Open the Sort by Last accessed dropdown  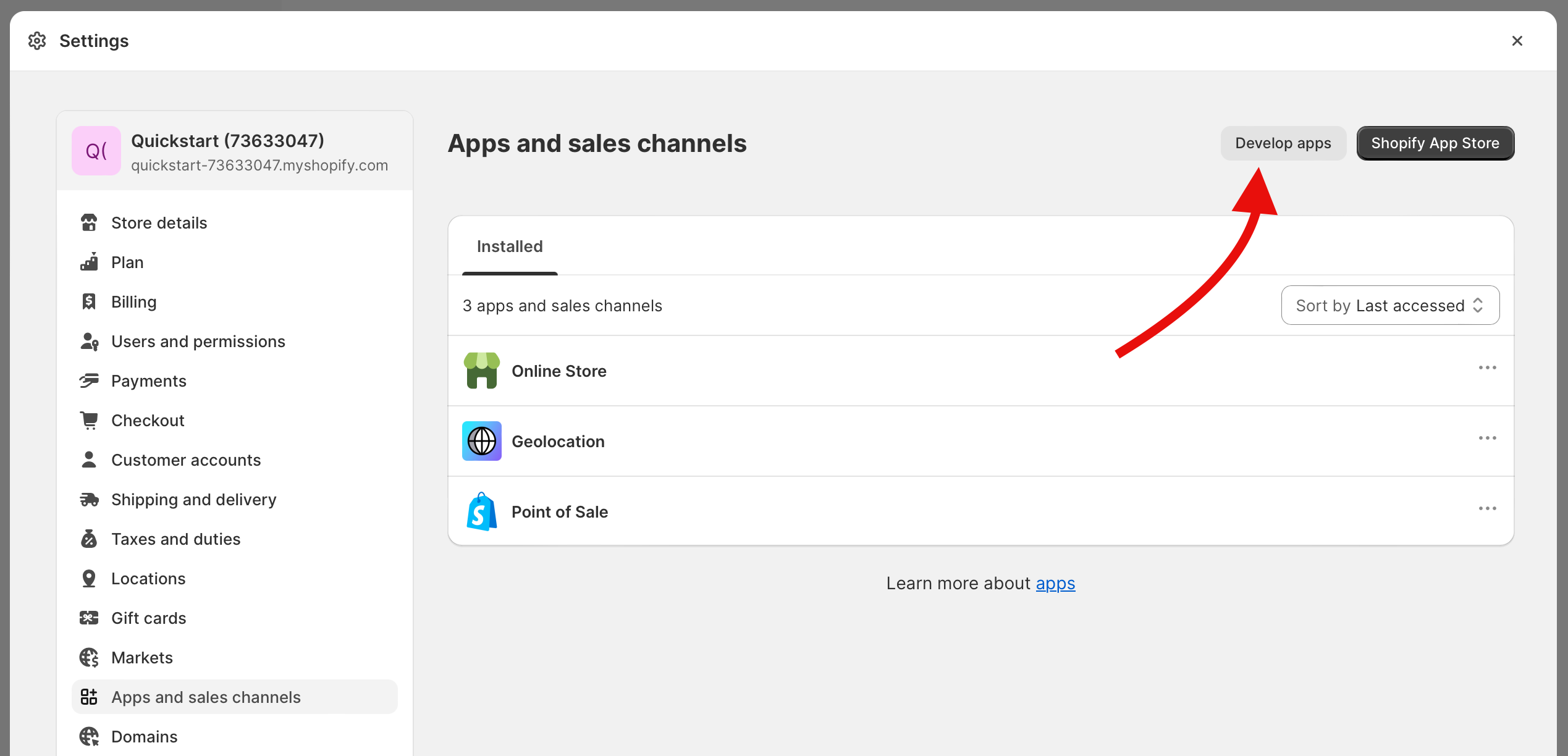click(x=1390, y=305)
